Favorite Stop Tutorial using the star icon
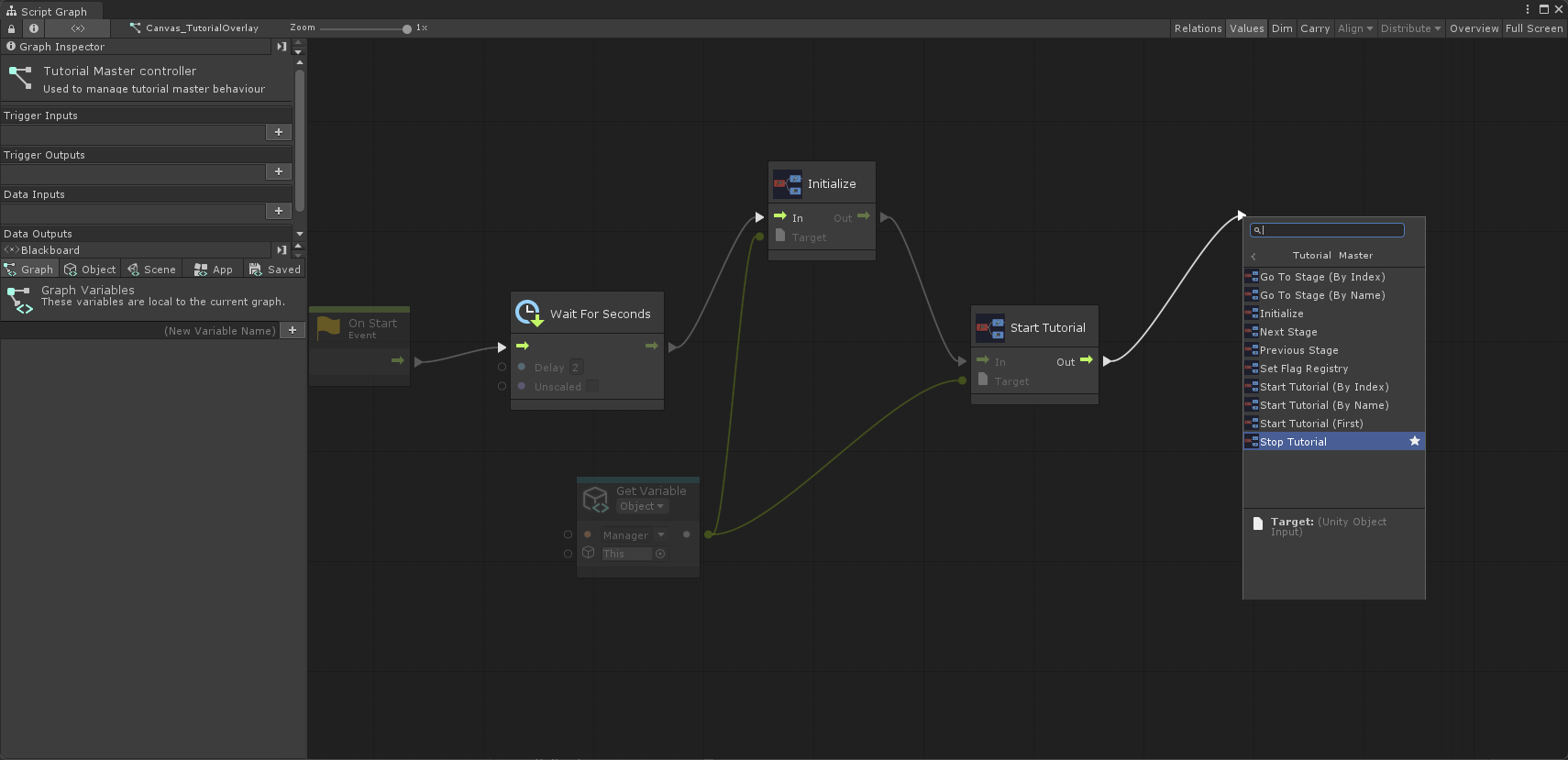This screenshot has width=1568, height=760. tap(1414, 442)
